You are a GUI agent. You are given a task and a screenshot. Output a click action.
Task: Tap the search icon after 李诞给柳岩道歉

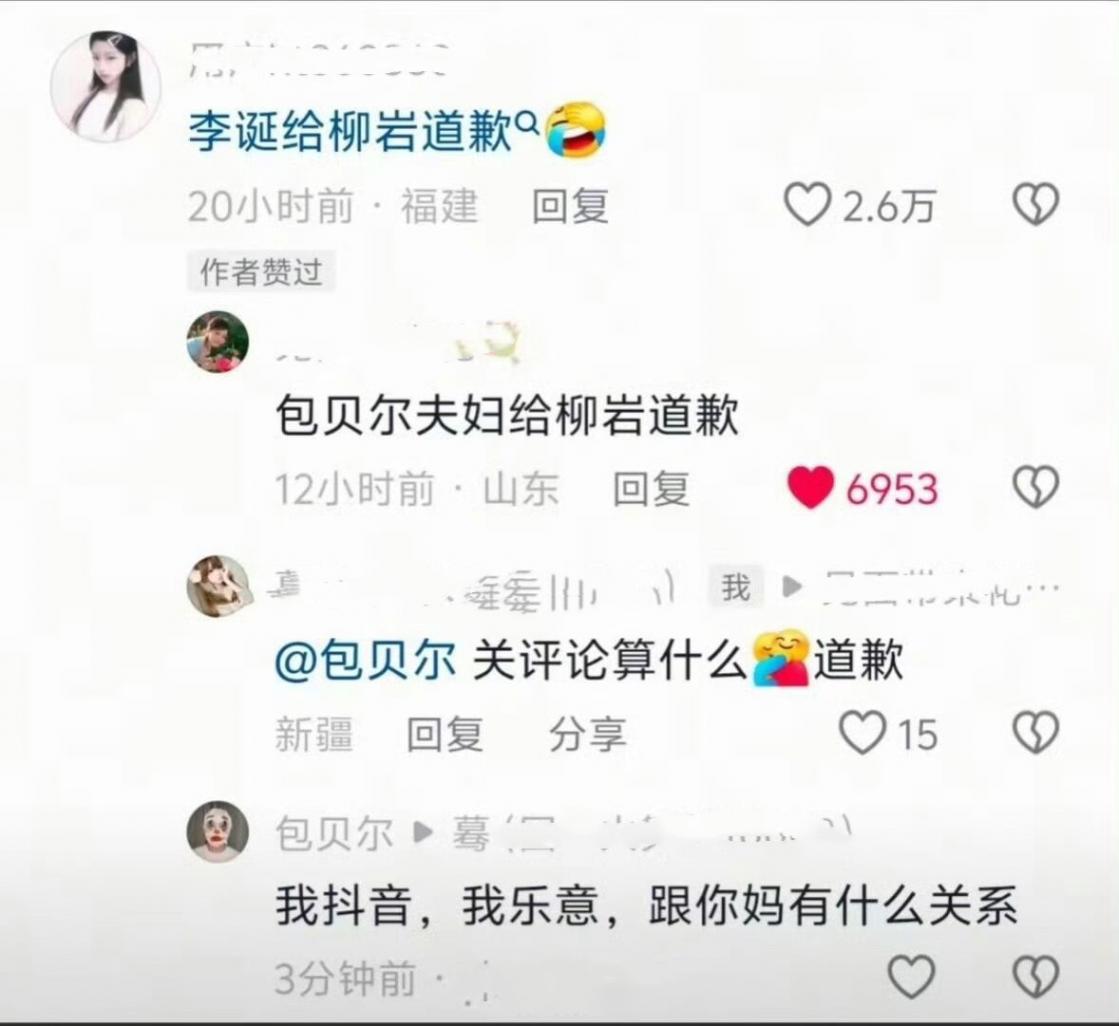[527, 124]
